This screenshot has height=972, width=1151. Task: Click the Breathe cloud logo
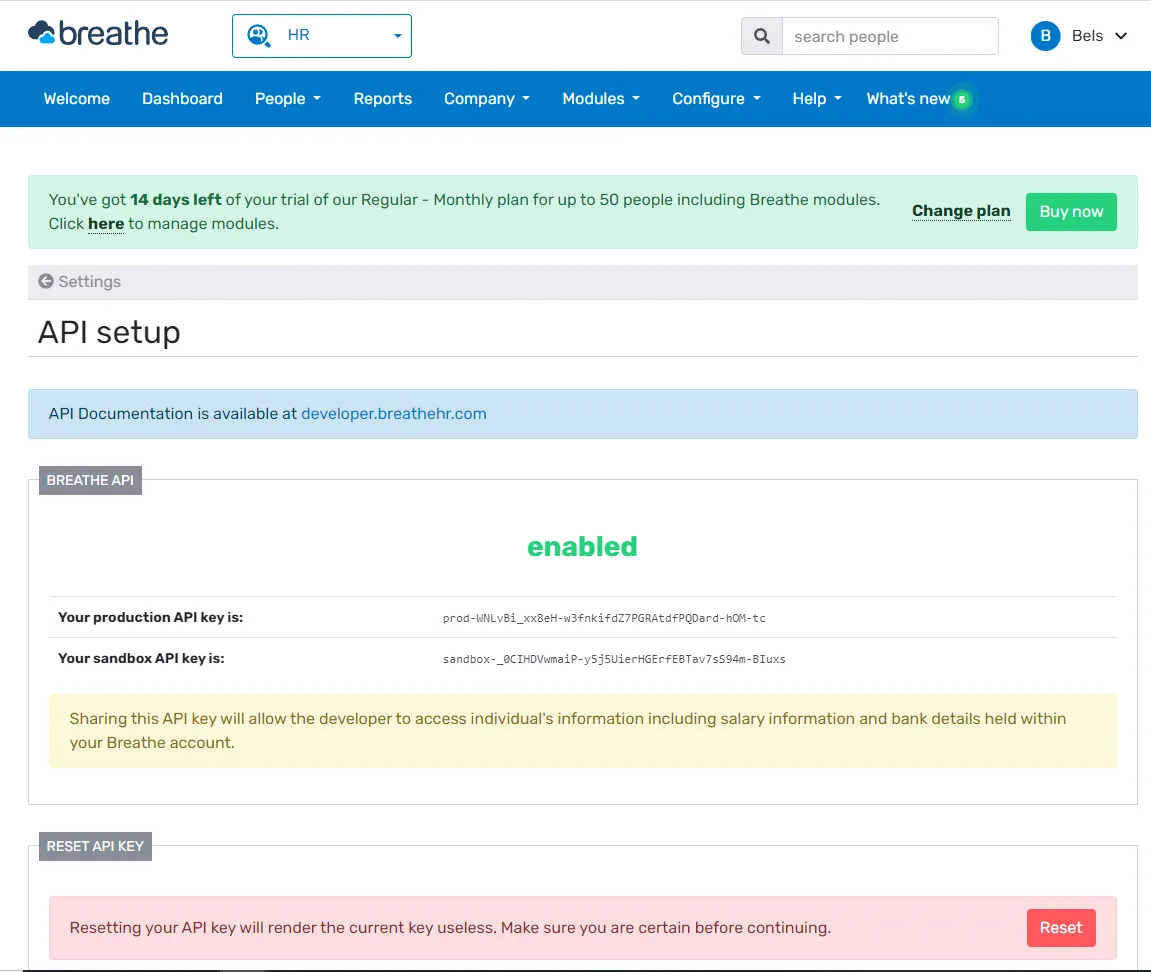(x=98, y=34)
